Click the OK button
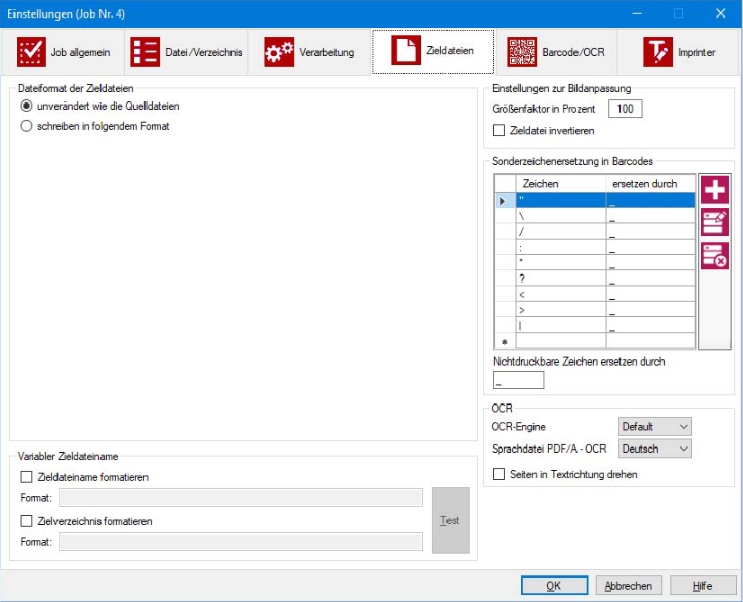Image resolution: width=743 pixels, height=602 pixels. (x=554, y=586)
